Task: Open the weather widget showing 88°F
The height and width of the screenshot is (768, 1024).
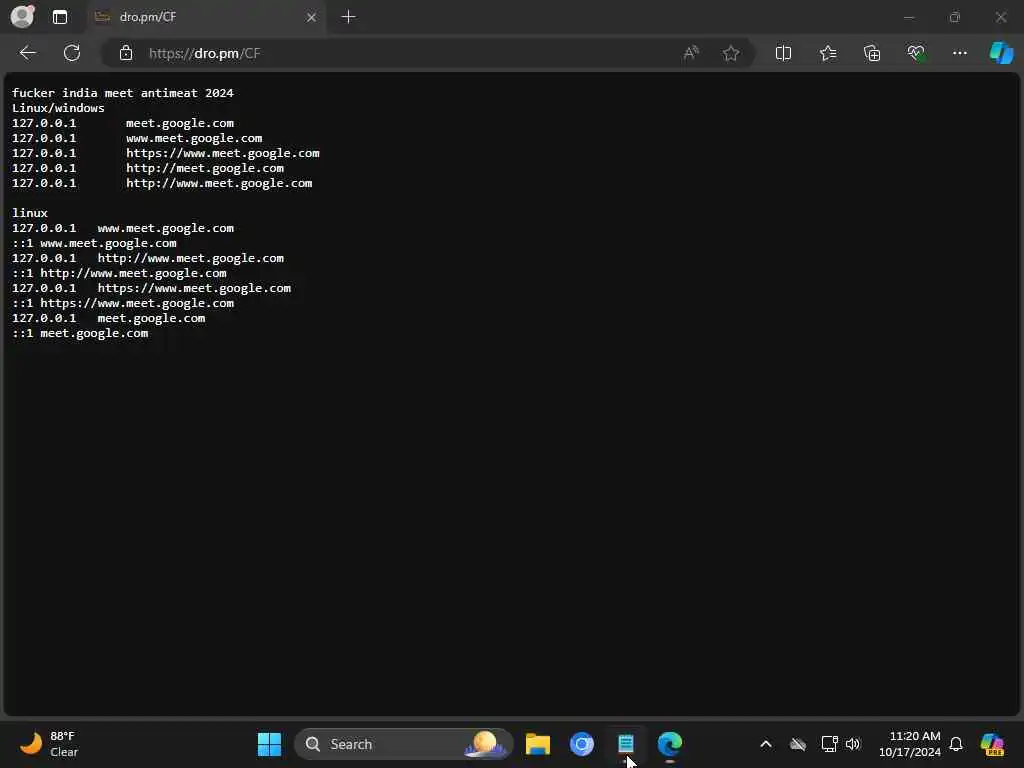Action: tap(48, 744)
